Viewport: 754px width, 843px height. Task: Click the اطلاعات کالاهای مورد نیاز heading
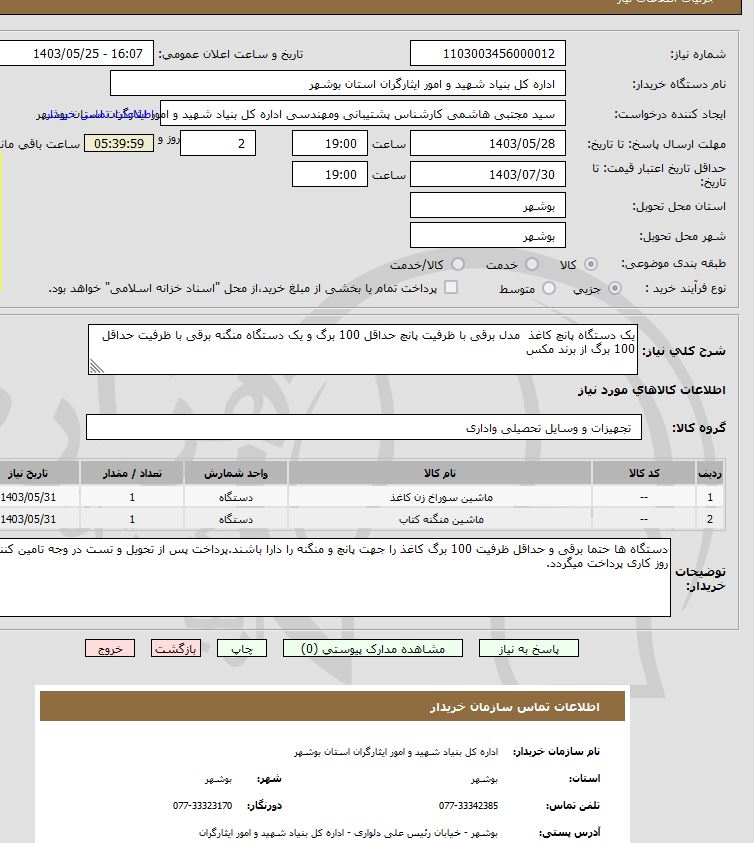[x=651, y=389]
